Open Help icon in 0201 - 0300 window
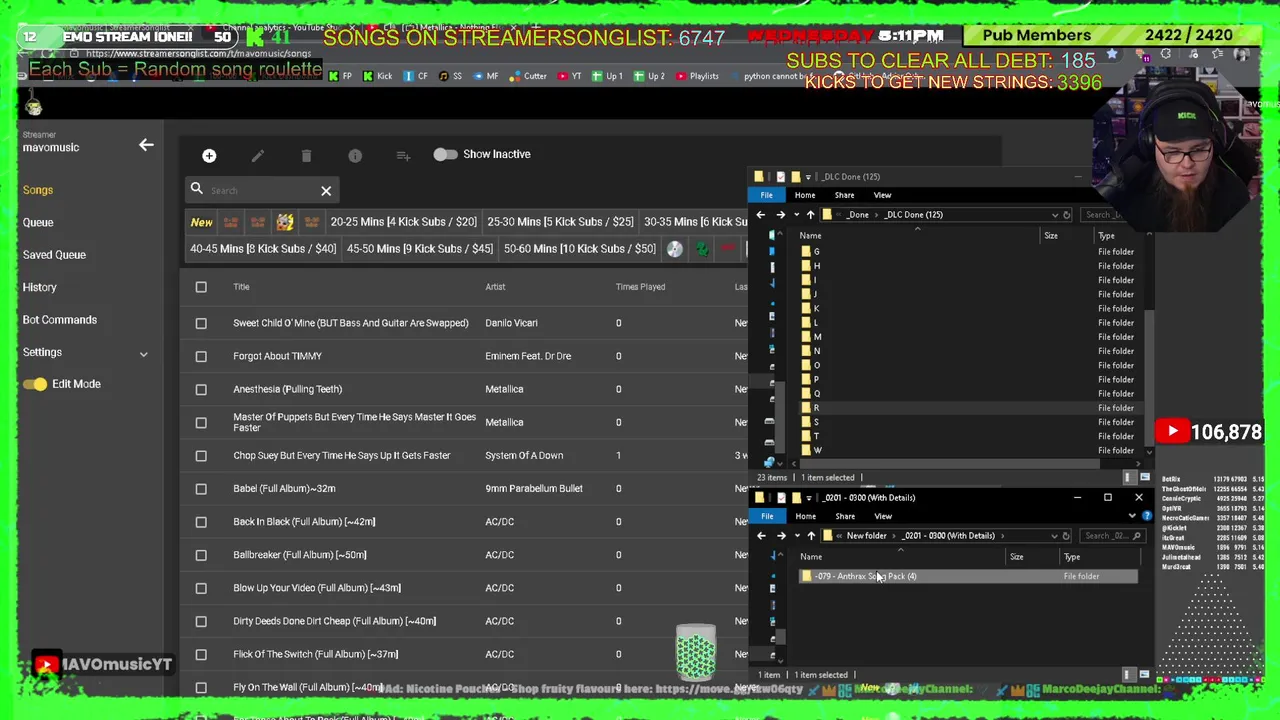The width and height of the screenshot is (1280, 720). (x=1146, y=516)
